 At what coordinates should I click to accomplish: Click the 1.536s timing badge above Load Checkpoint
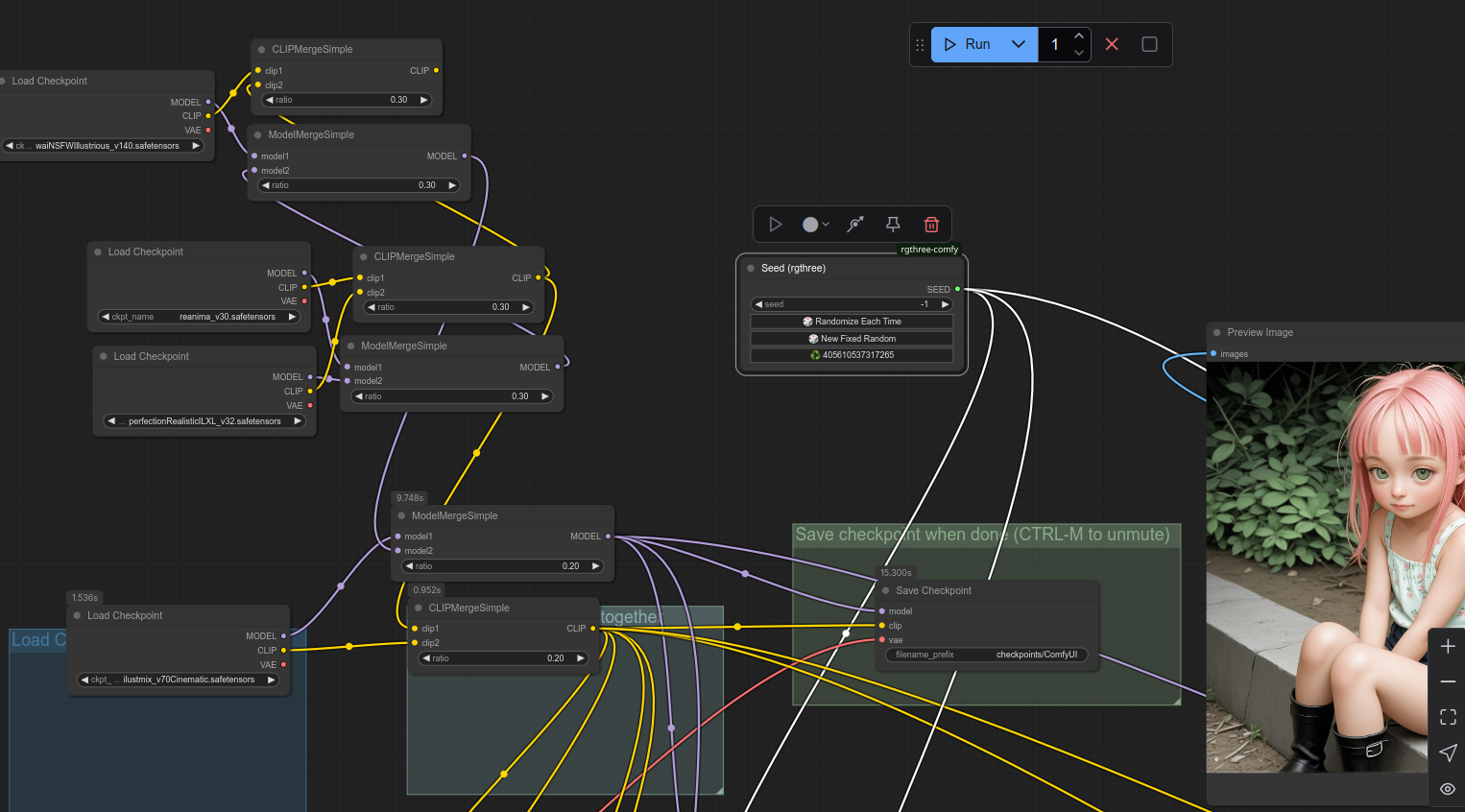(x=84, y=598)
